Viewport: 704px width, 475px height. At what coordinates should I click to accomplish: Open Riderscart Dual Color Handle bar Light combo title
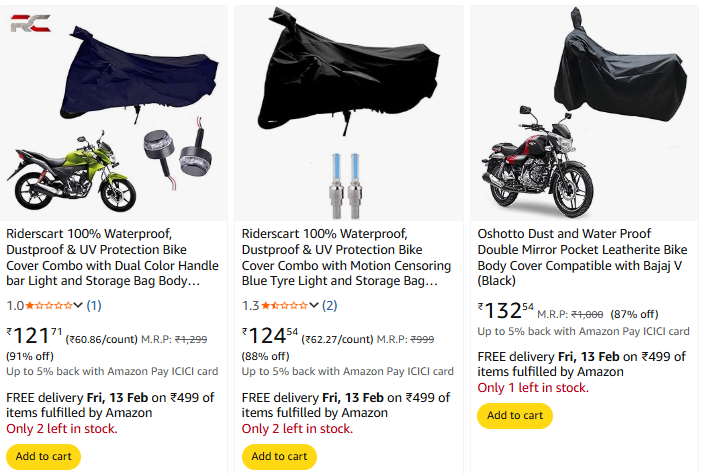(112, 257)
